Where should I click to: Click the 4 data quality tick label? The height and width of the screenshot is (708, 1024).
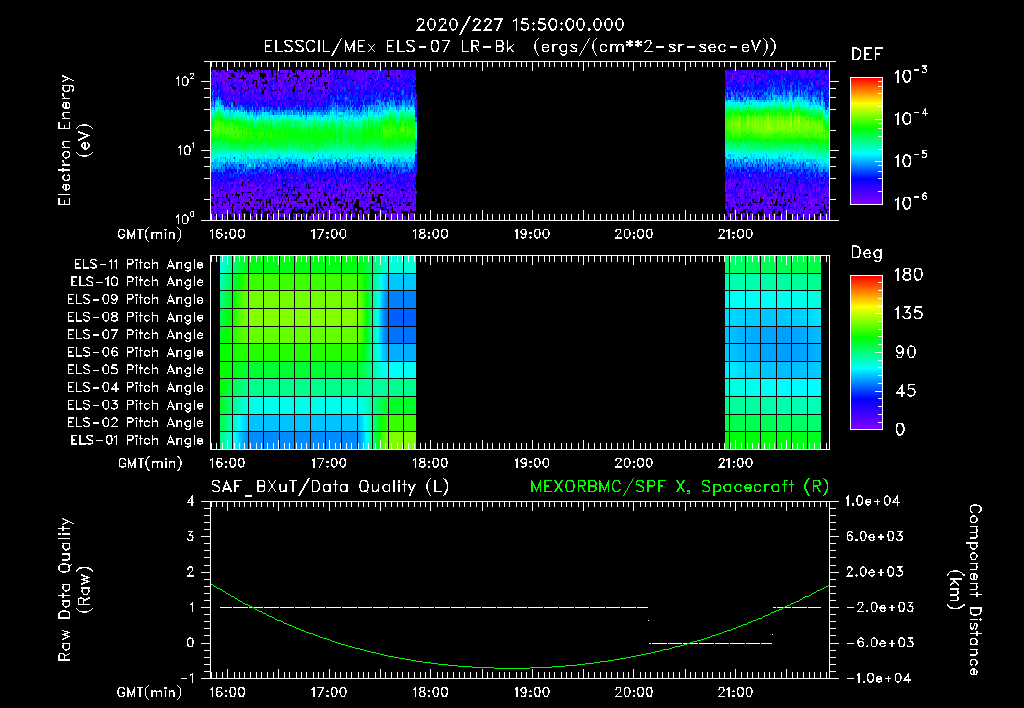[x=191, y=501]
